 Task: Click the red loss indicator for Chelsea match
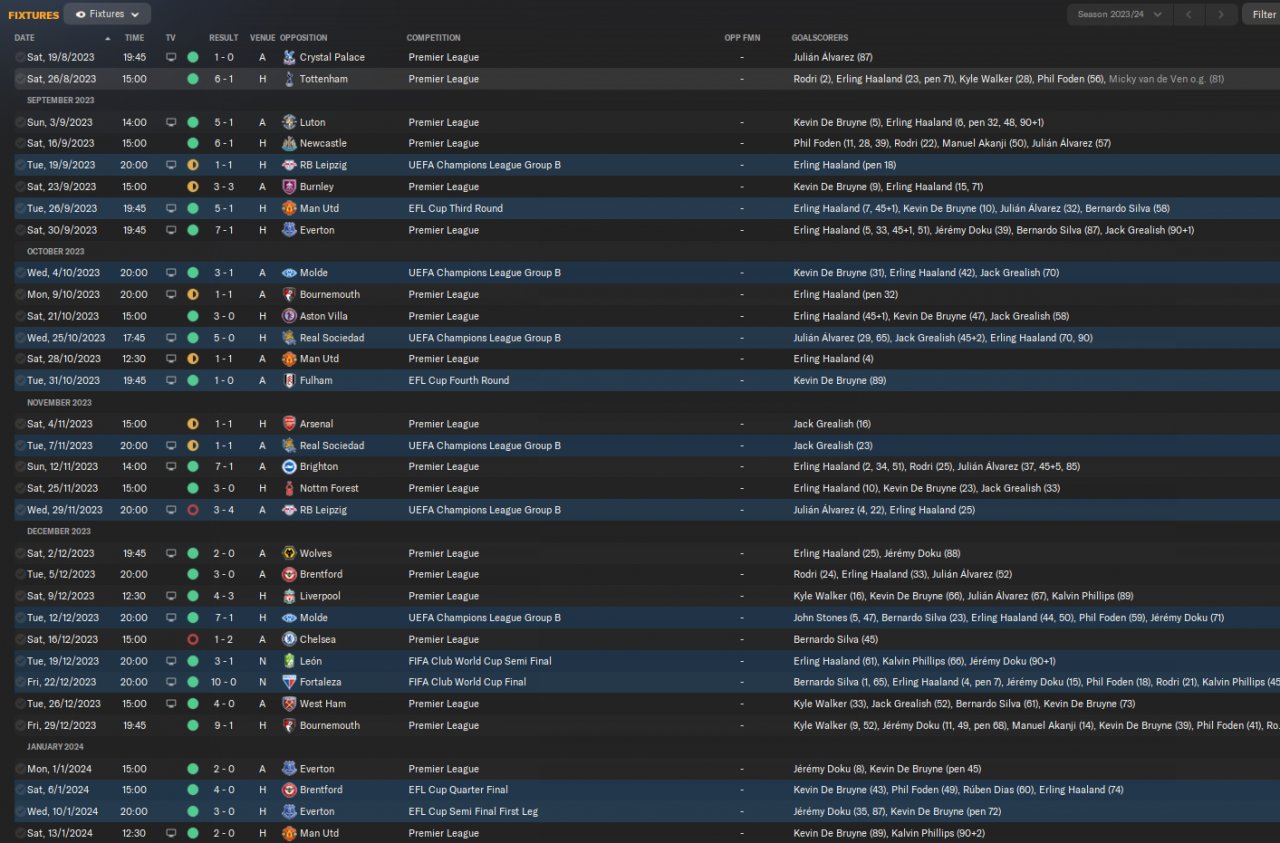click(x=193, y=639)
